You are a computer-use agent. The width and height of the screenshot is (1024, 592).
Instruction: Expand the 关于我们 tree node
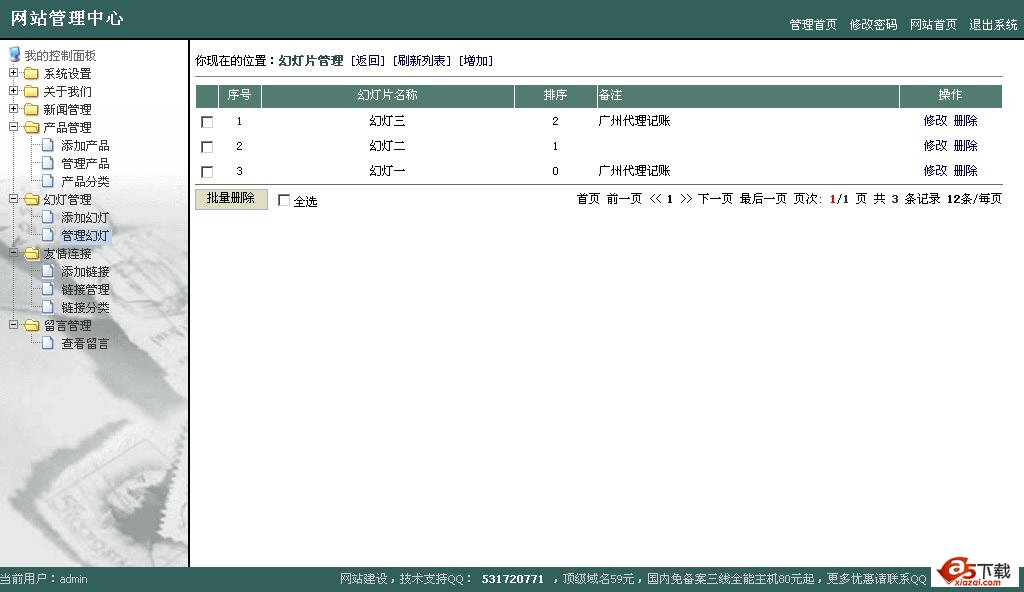pos(13,91)
